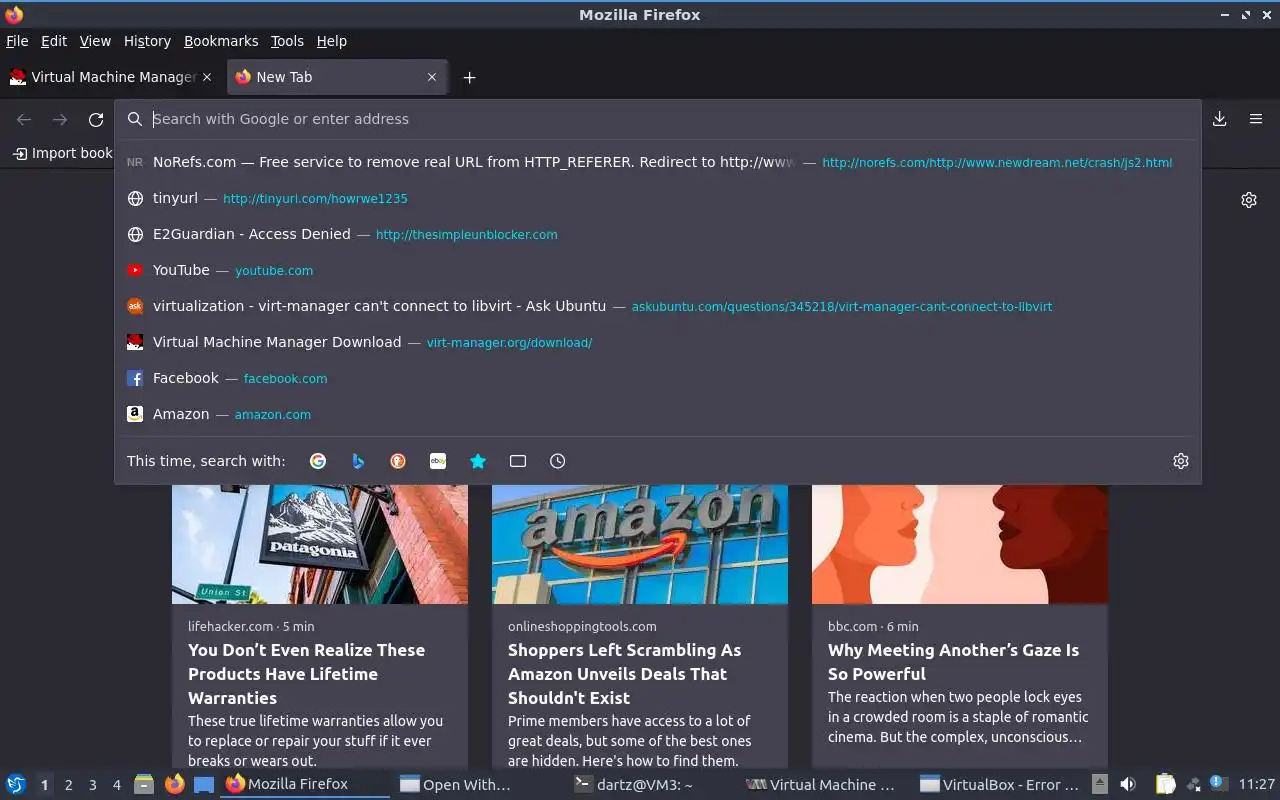Switch to virtual desktop 3
1280x800 pixels.
(x=92, y=785)
